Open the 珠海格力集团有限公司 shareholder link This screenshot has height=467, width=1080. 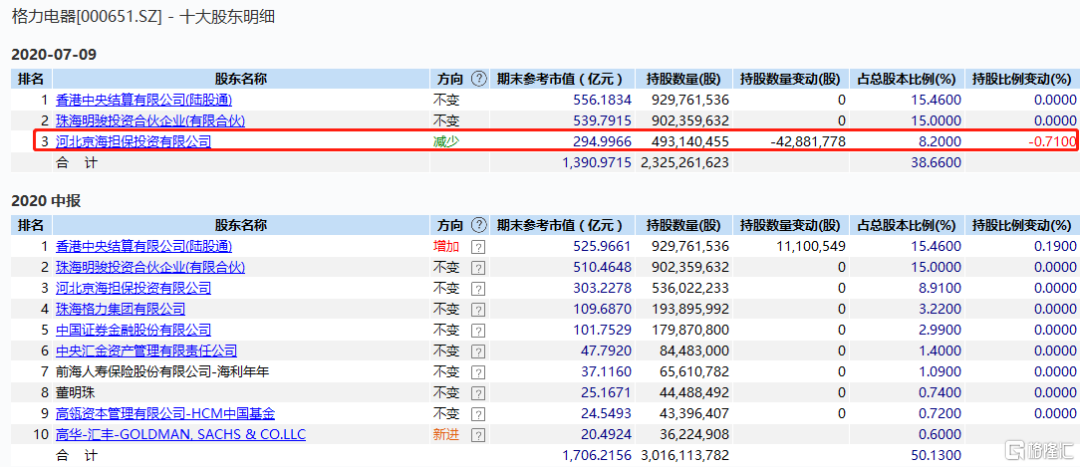[x=121, y=309]
